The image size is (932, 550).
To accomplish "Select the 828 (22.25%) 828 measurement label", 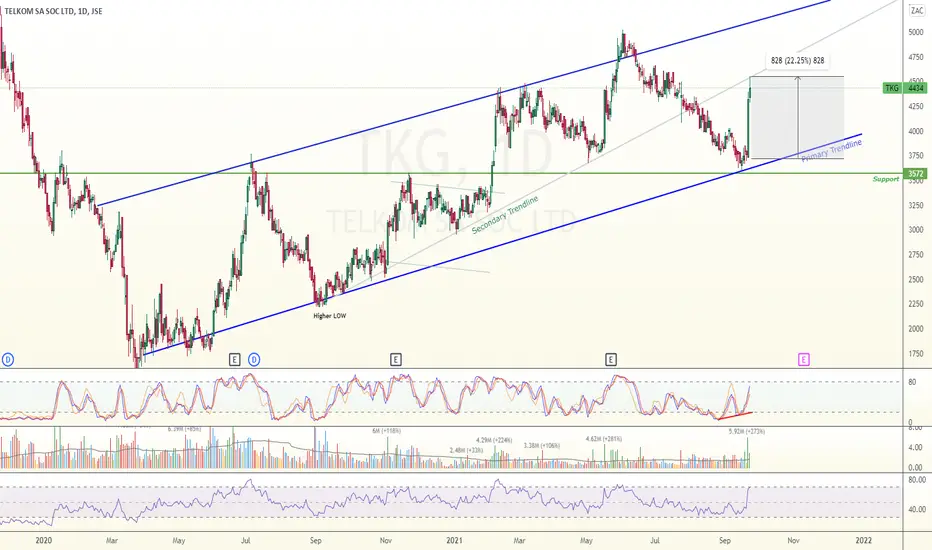I will (797, 61).
